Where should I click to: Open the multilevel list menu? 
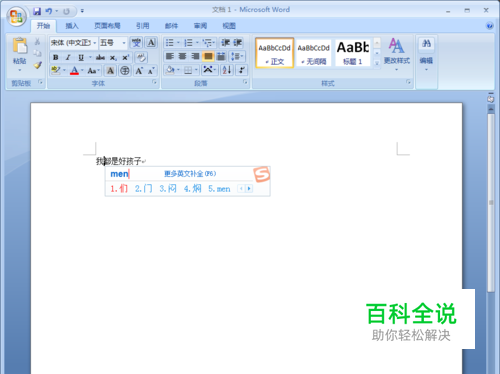pyautogui.click(x=209, y=43)
